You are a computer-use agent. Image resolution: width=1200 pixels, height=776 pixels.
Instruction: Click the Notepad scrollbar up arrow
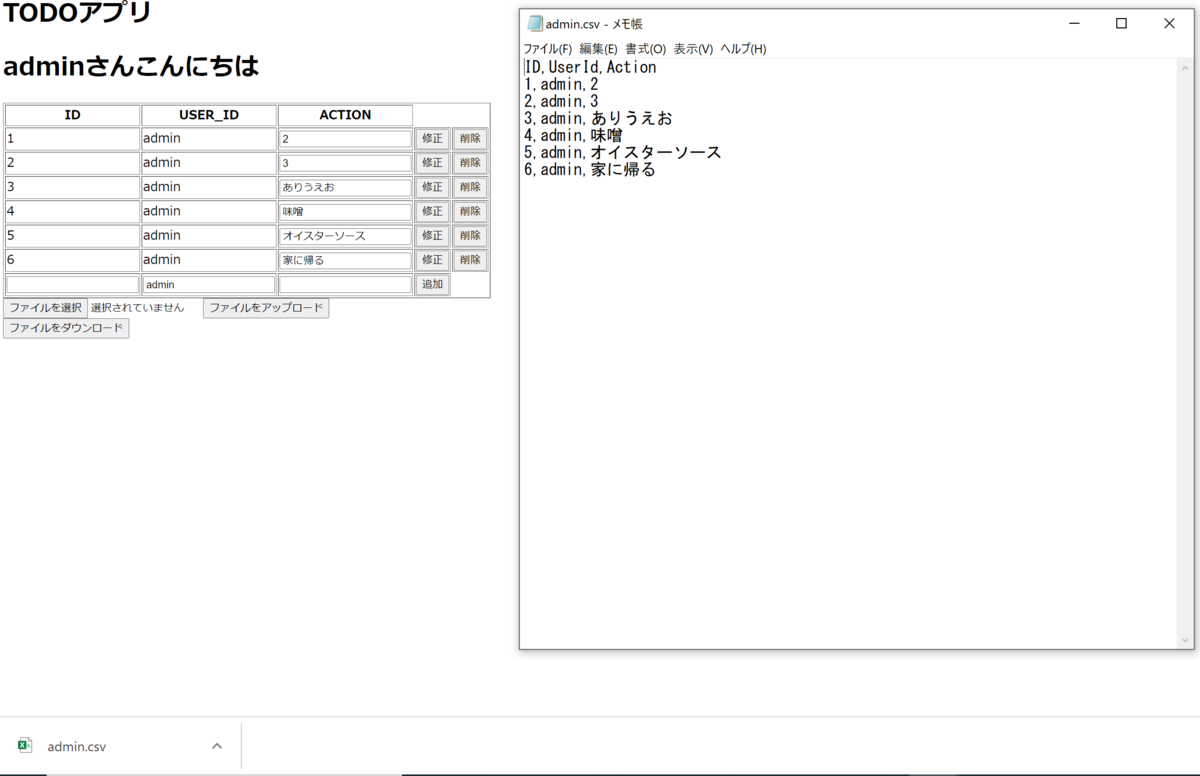tap(1187, 66)
